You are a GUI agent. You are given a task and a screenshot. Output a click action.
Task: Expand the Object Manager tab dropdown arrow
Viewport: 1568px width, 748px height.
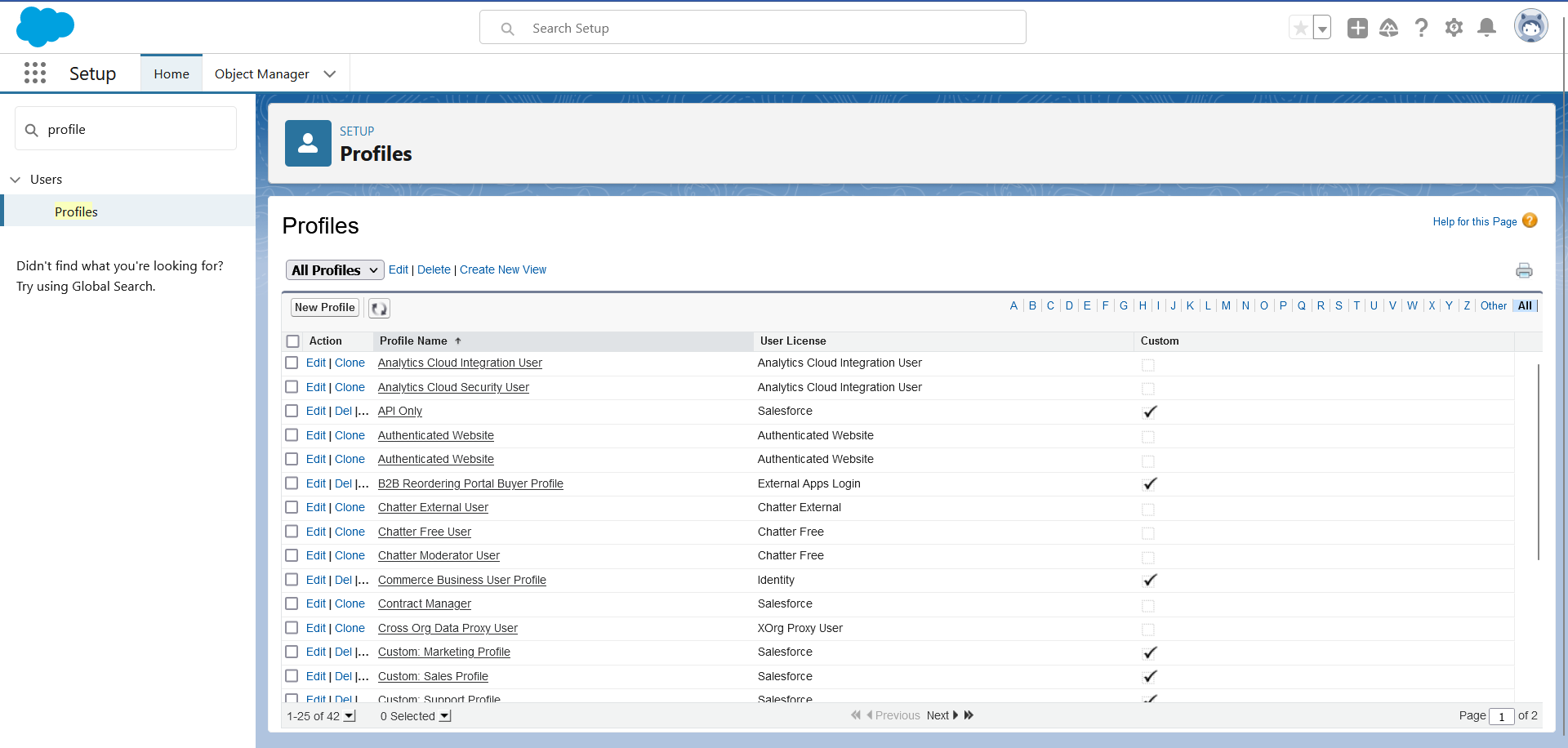(x=330, y=73)
